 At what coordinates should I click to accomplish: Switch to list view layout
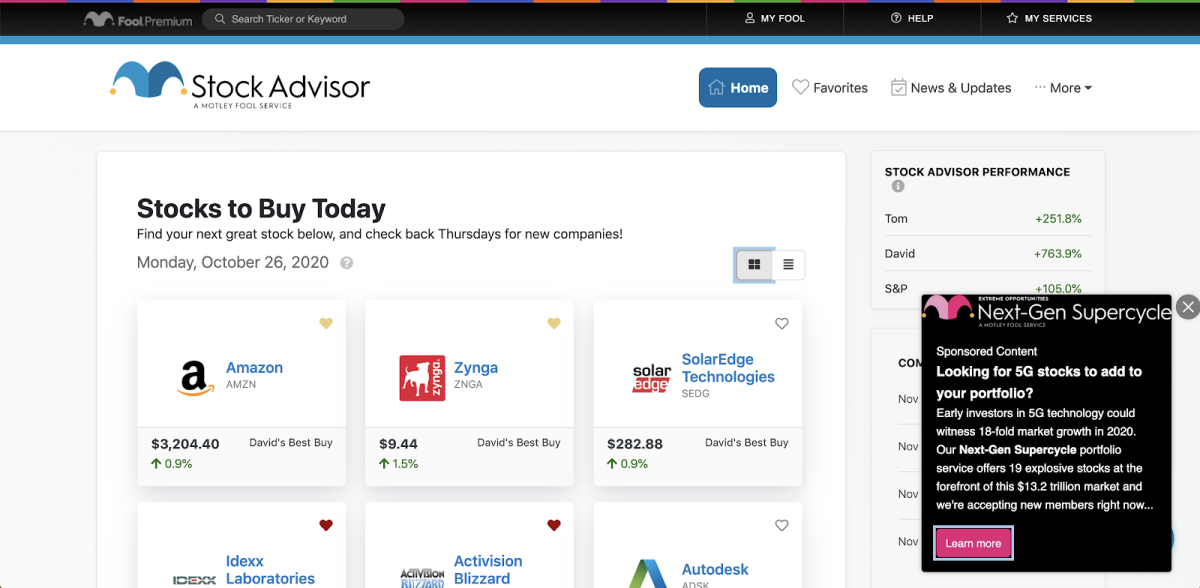click(788, 265)
